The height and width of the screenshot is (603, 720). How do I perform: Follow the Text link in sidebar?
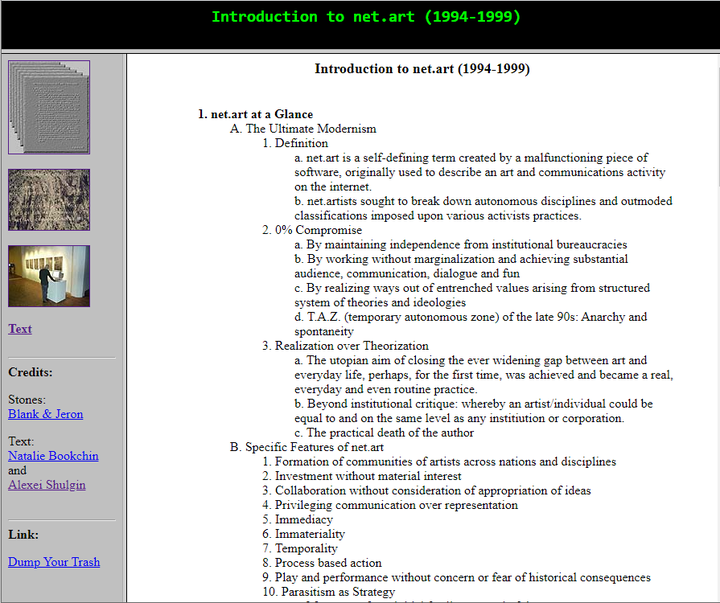tap(20, 329)
